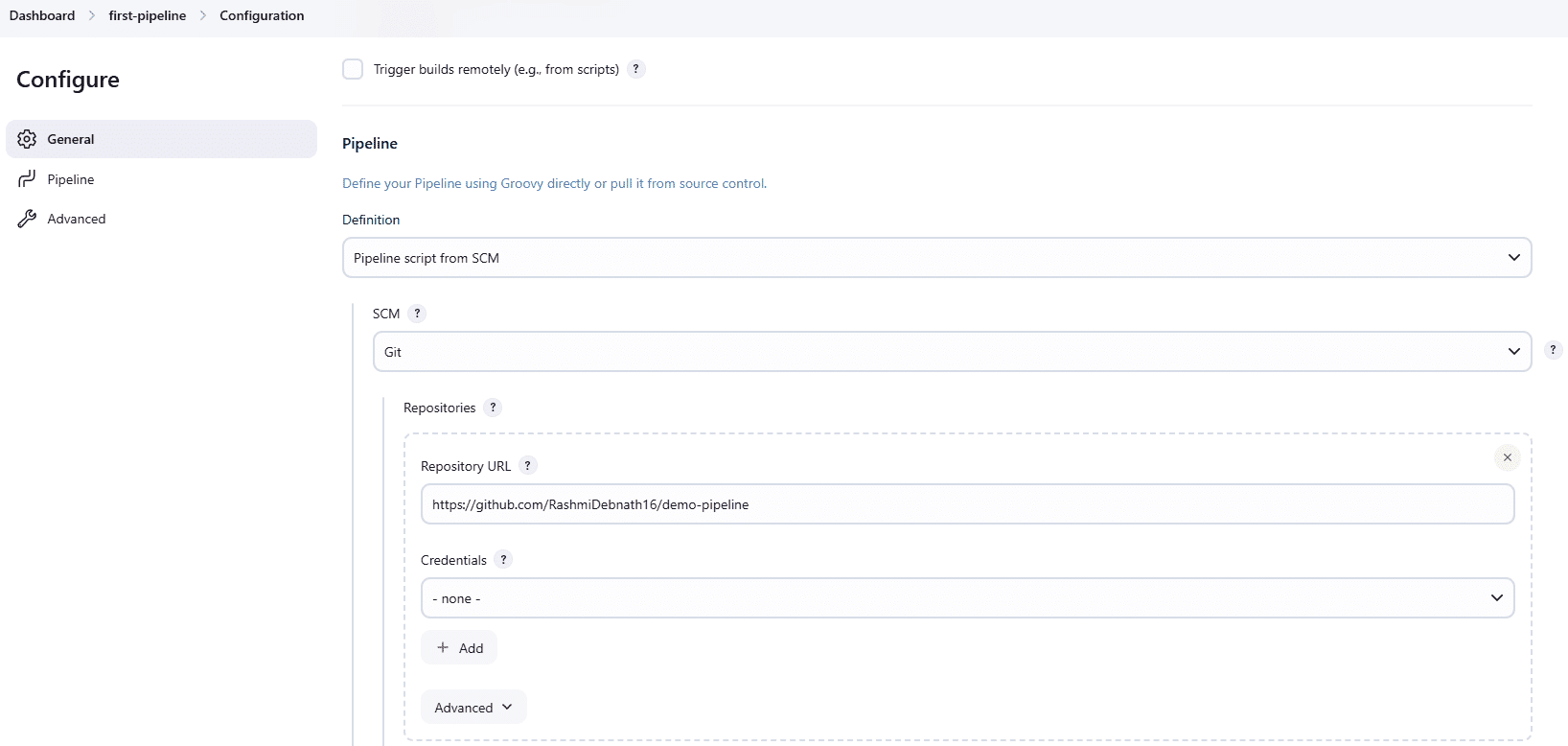The image size is (1568, 746).
Task: Click the General gear icon in sidebar
Action: [27, 139]
